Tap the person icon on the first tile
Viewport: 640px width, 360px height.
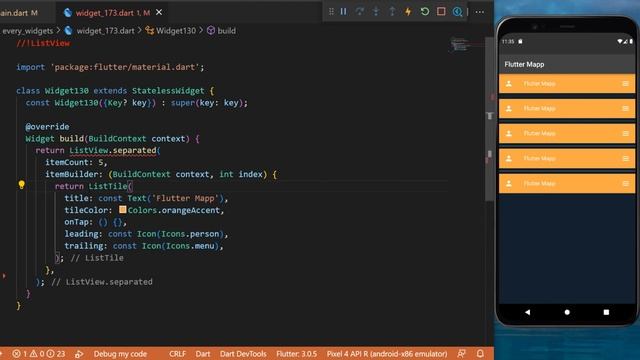(509, 84)
